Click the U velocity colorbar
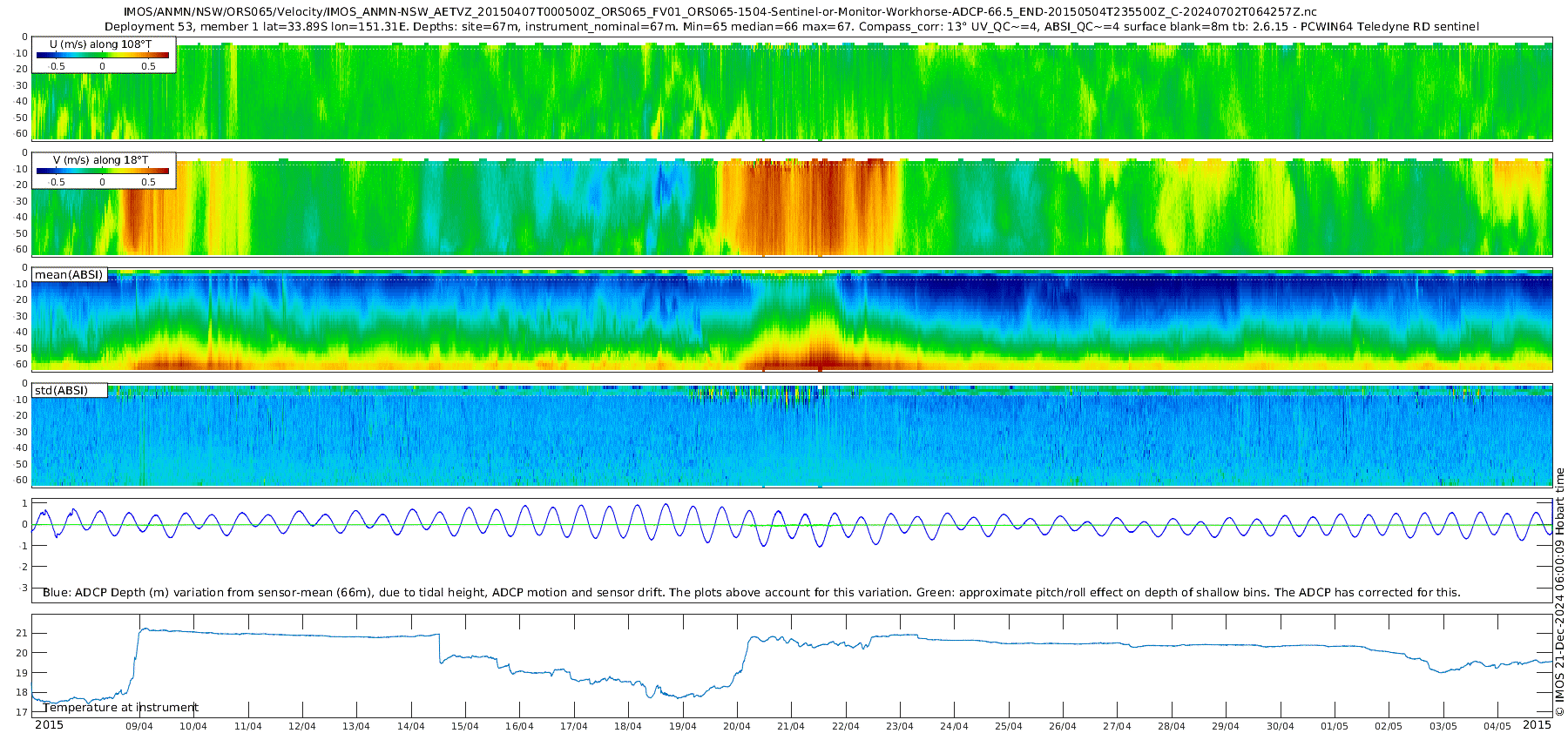Screen dimensions: 1568x740 tap(103, 55)
